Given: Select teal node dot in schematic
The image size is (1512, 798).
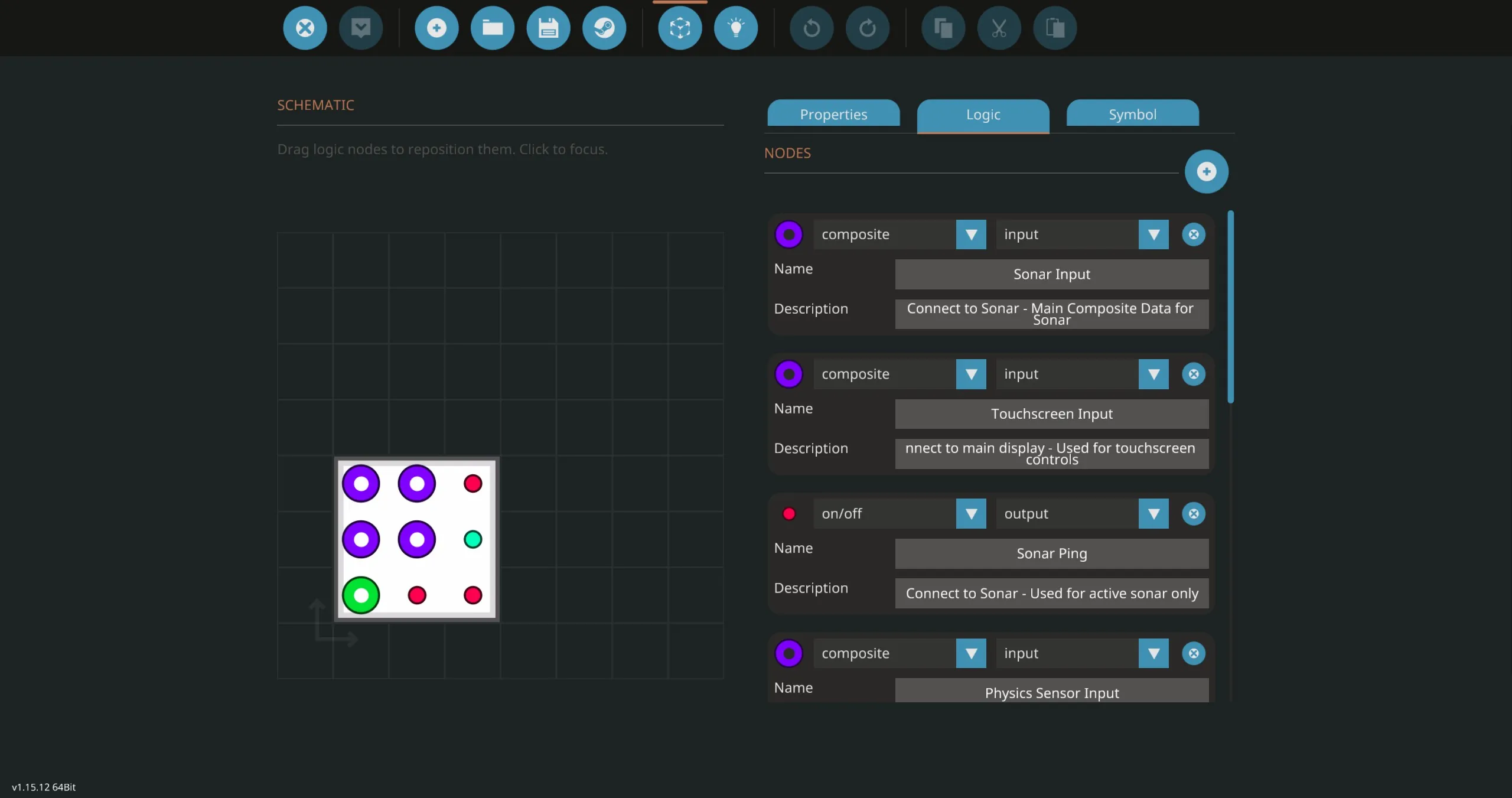Looking at the screenshot, I should point(472,539).
